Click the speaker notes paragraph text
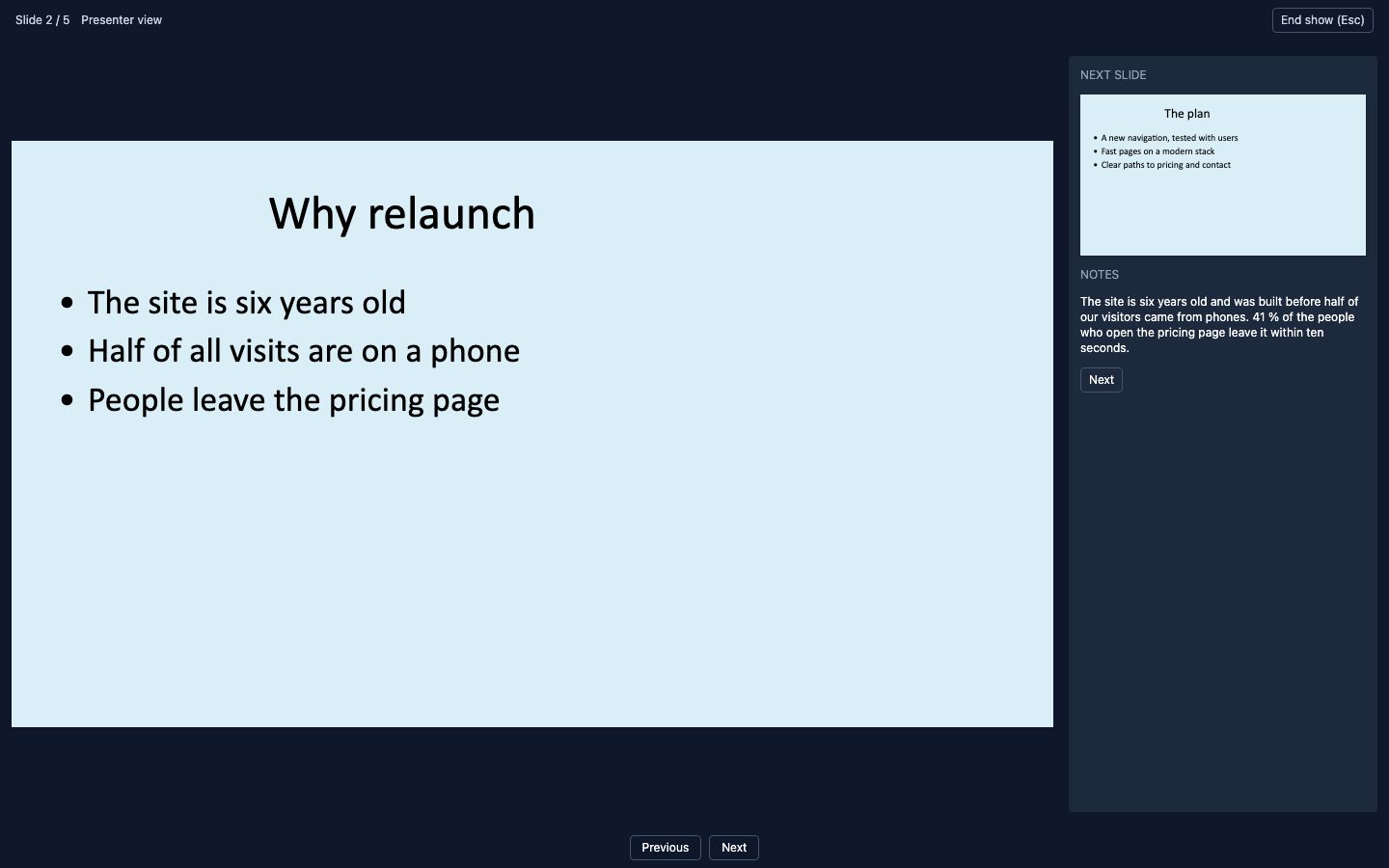This screenshot has width=1389, height=868. click(1220, 325)
